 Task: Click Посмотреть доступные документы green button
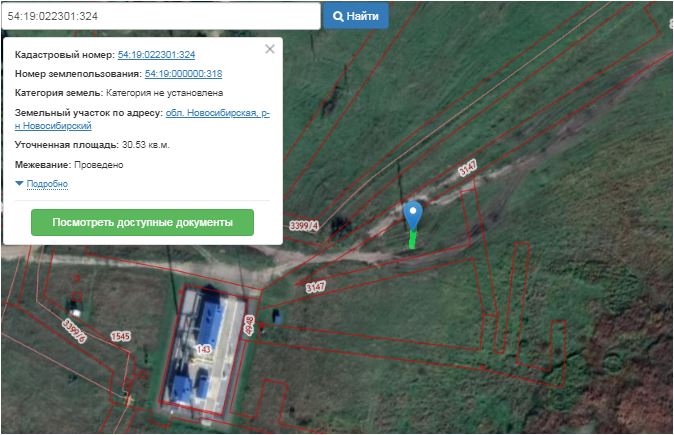coord(143,222)
